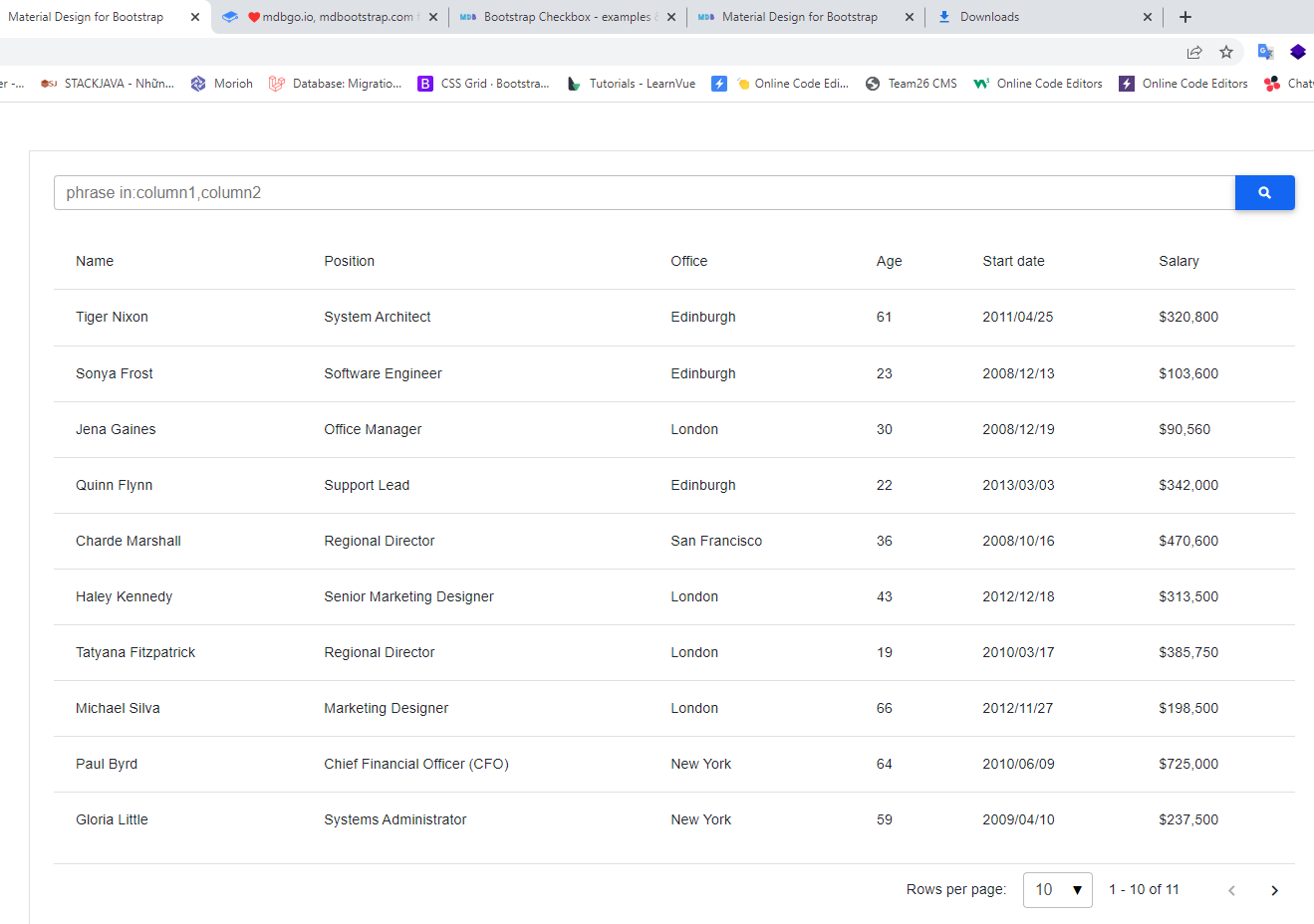Focus the phrase search input field
1314x924 pixels.
tap(645, 193)
